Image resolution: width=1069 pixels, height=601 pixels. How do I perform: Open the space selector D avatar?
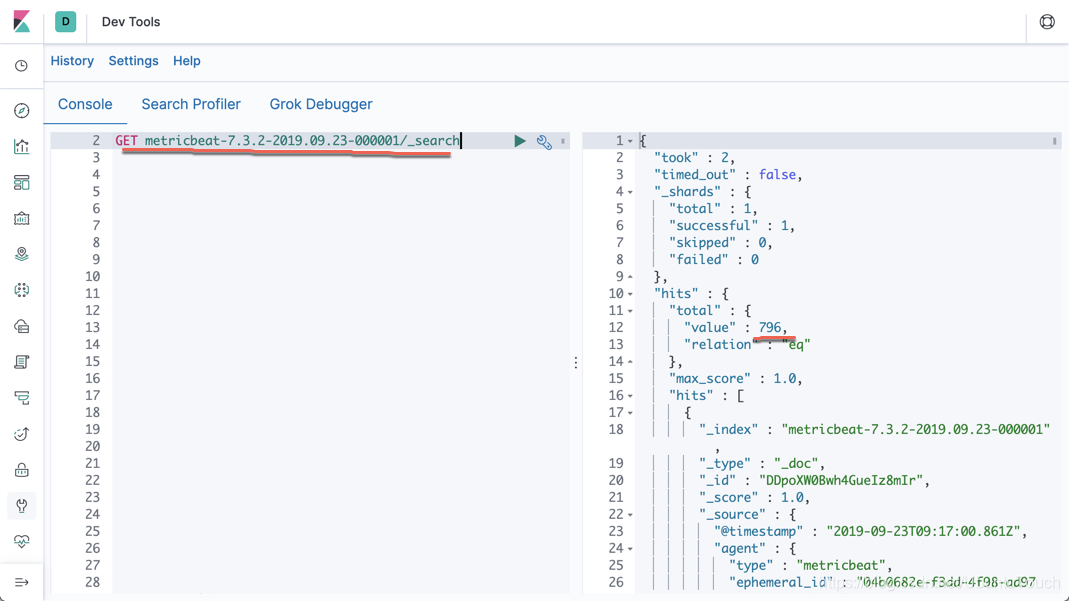tap(65, 22)
